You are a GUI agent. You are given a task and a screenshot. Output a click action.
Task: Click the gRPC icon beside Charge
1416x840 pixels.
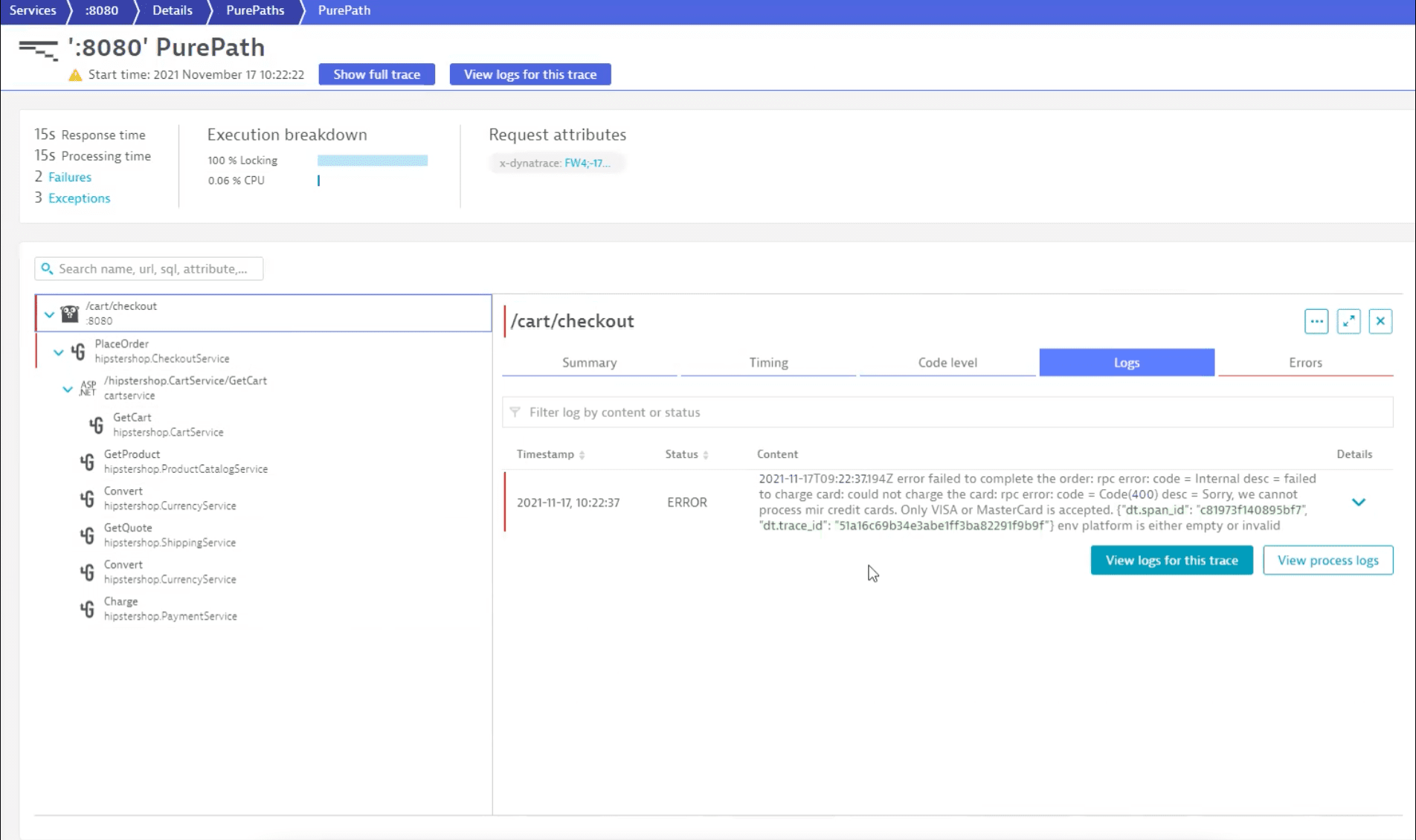(87, 609)
